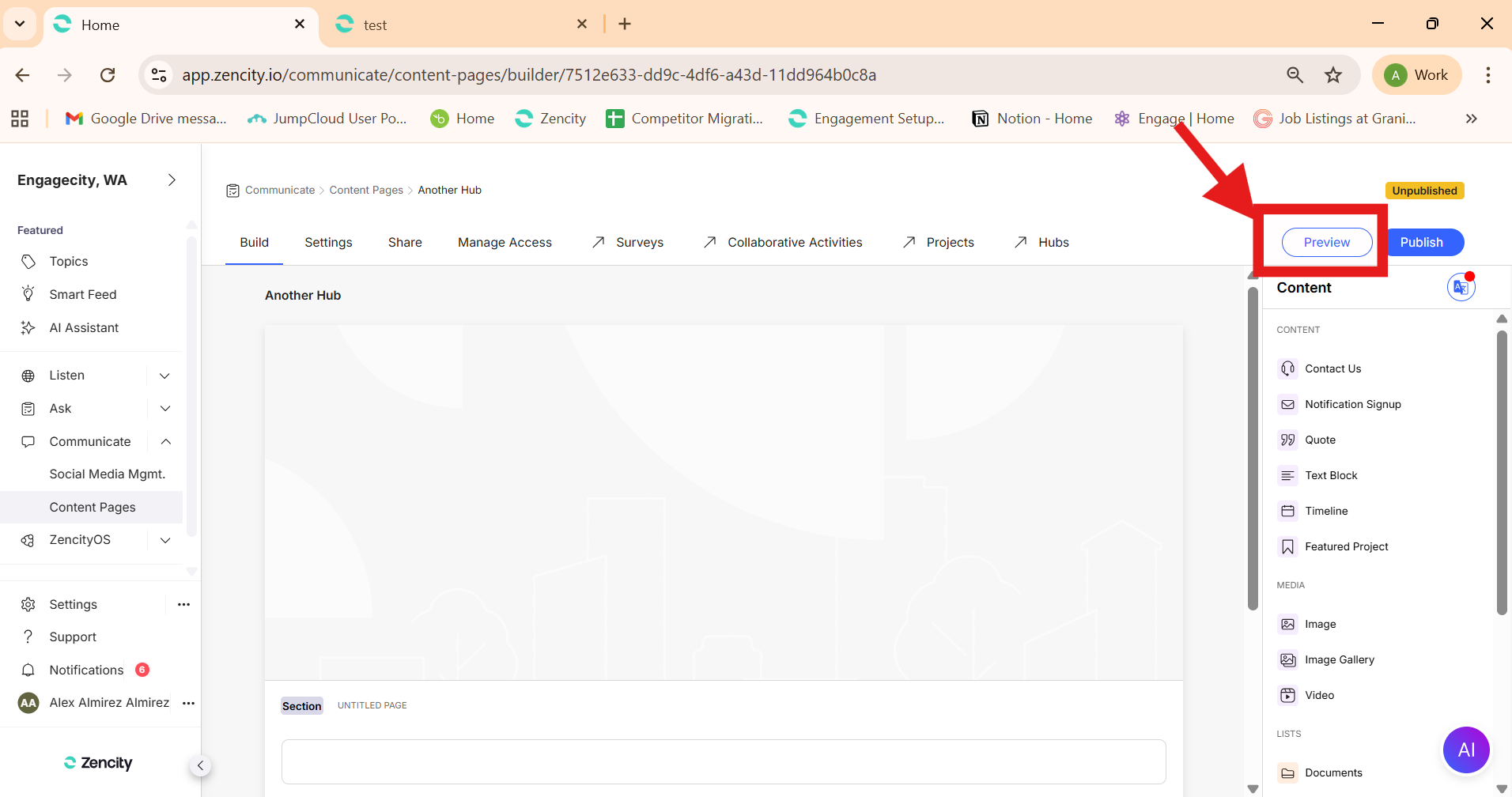This screenshot has height=797, width=1512.
Task: Expand the Listen menu chevron
Action: 165,376
